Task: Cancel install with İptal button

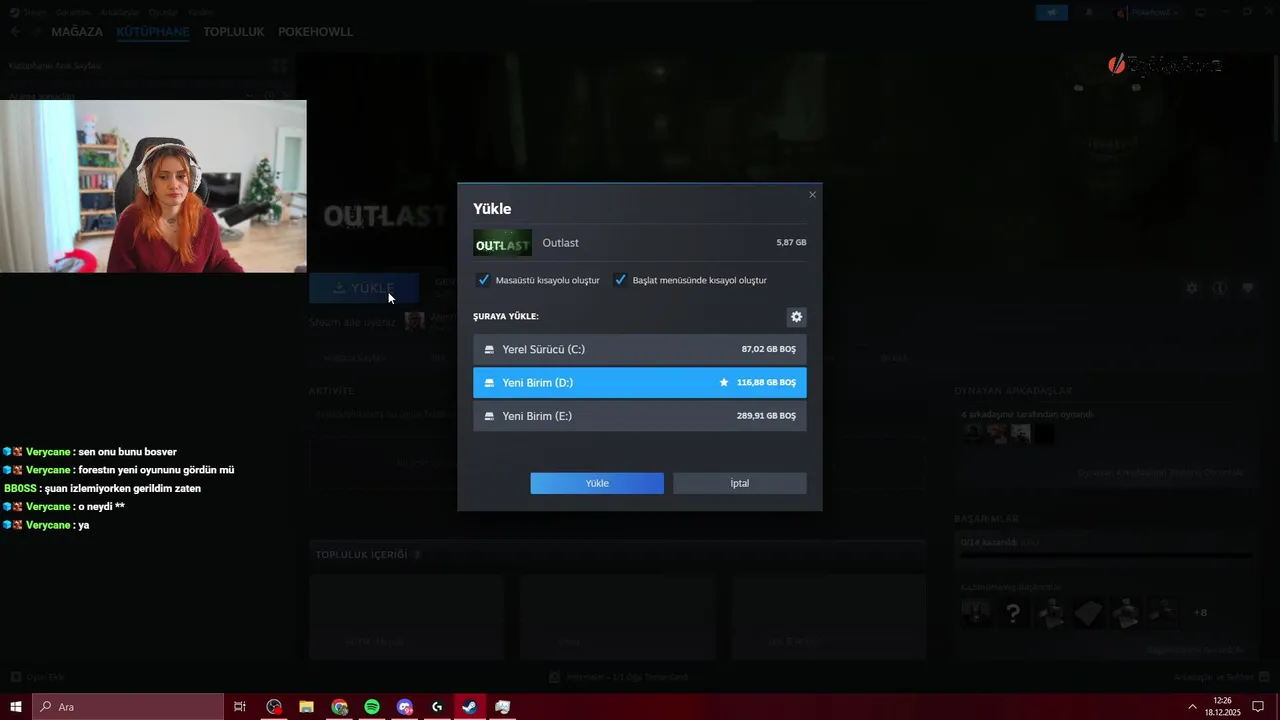Action: point(739,483)
